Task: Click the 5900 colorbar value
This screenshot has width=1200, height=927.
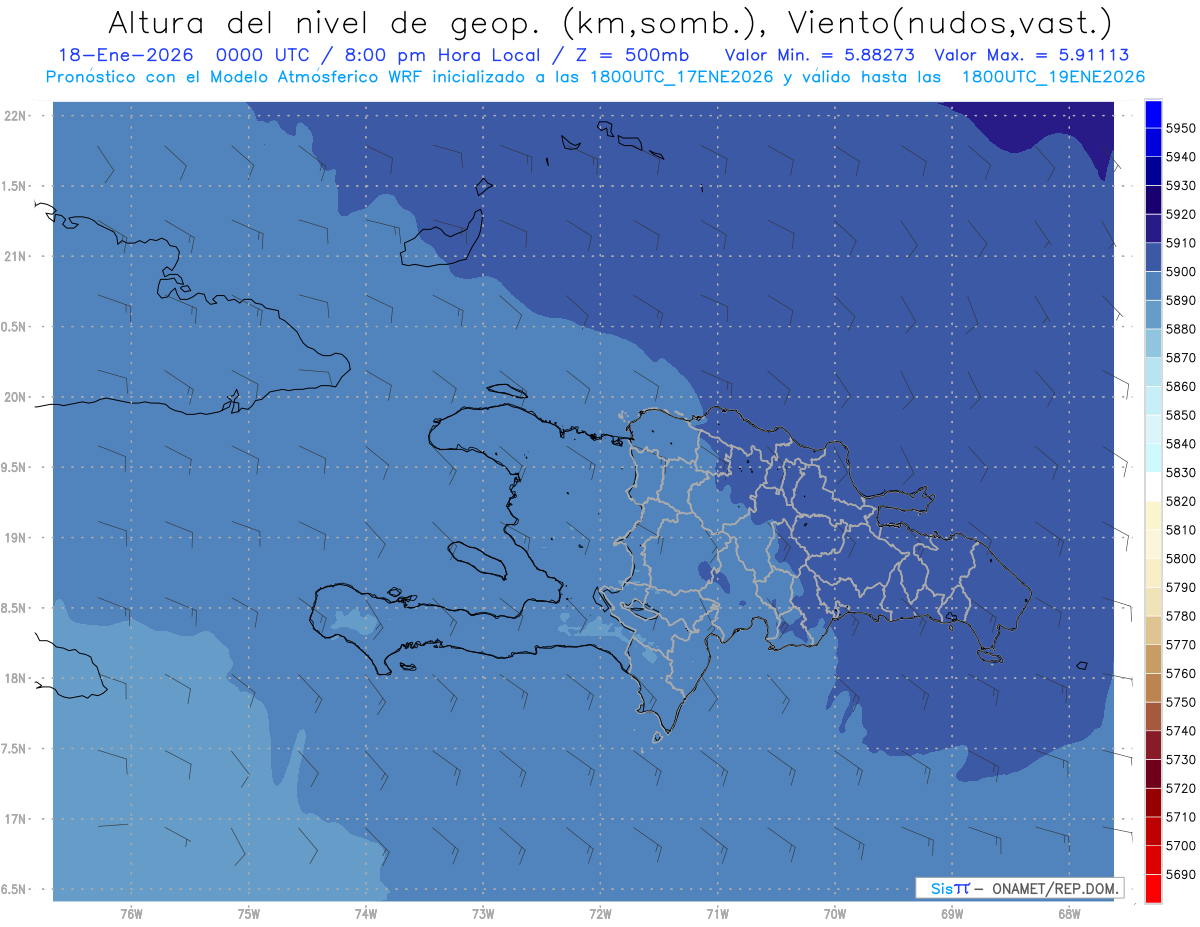Action: [1180, 272]
